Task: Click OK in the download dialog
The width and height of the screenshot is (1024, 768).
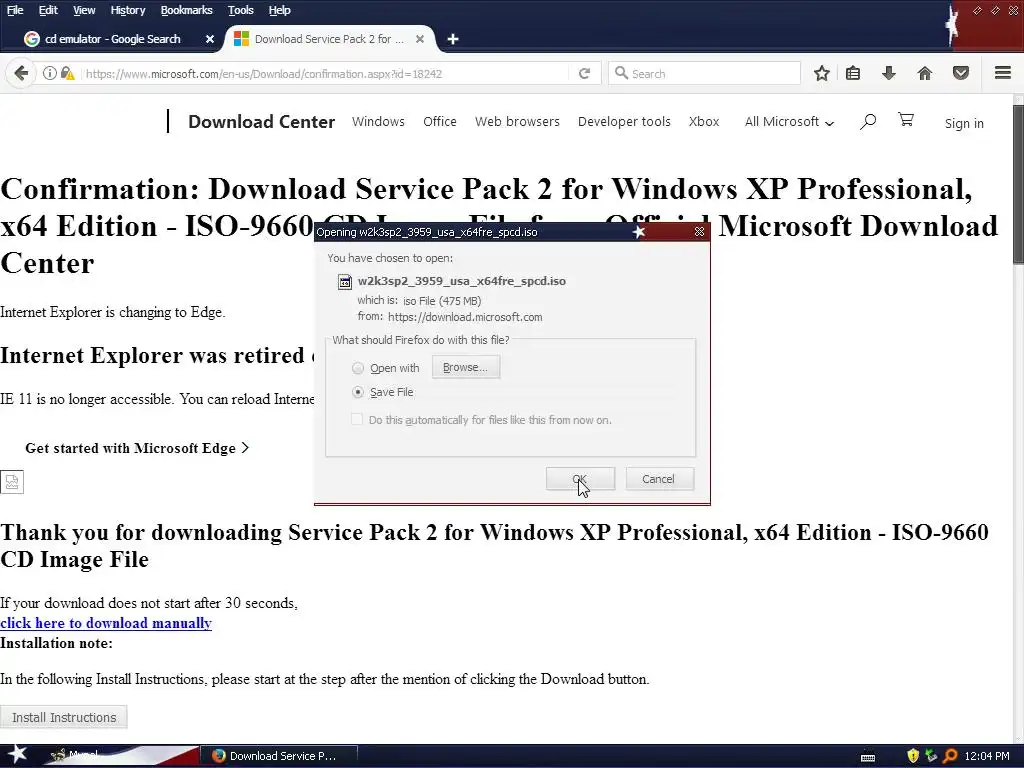Action: pos(580,479)
